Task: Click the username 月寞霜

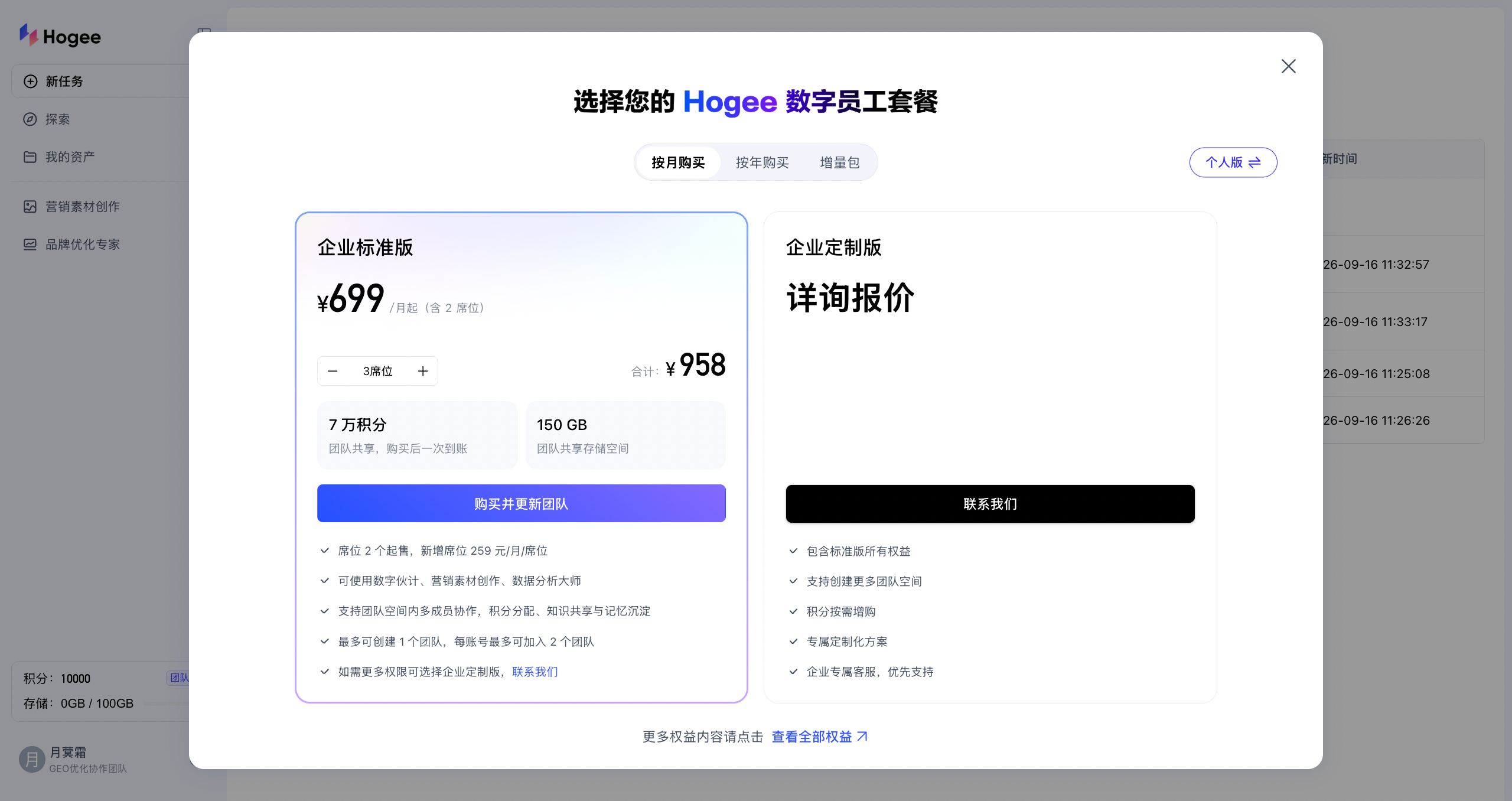Action: [68, 753]
